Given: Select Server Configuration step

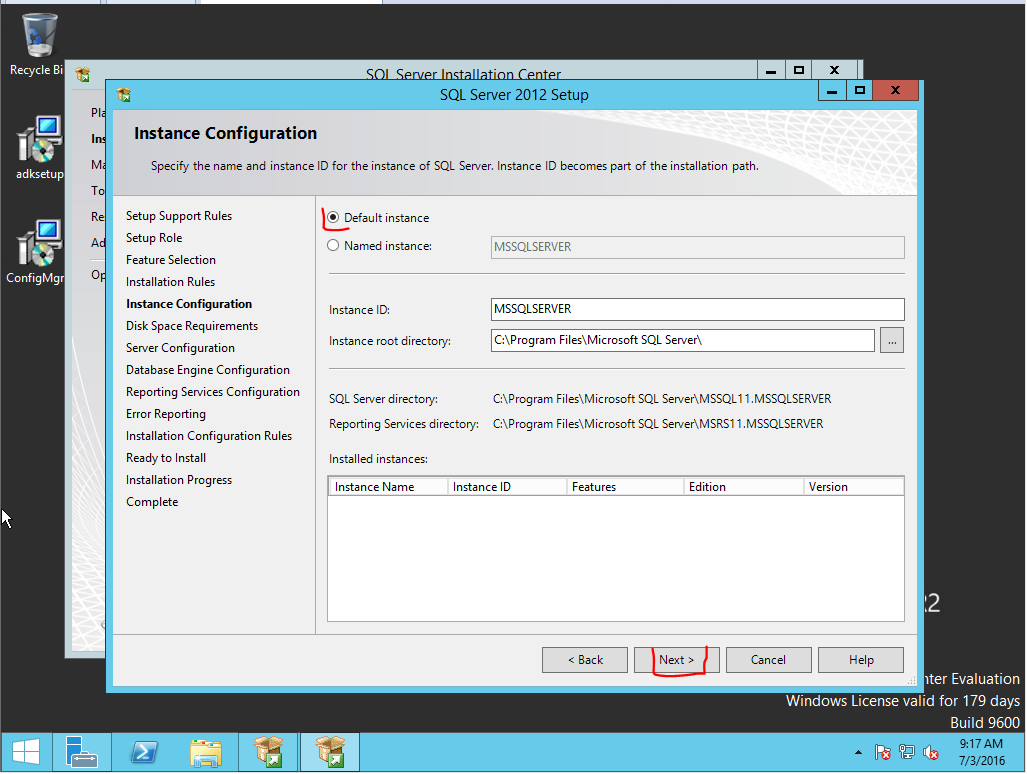Looking at the screenshot, I should (180, 348).
